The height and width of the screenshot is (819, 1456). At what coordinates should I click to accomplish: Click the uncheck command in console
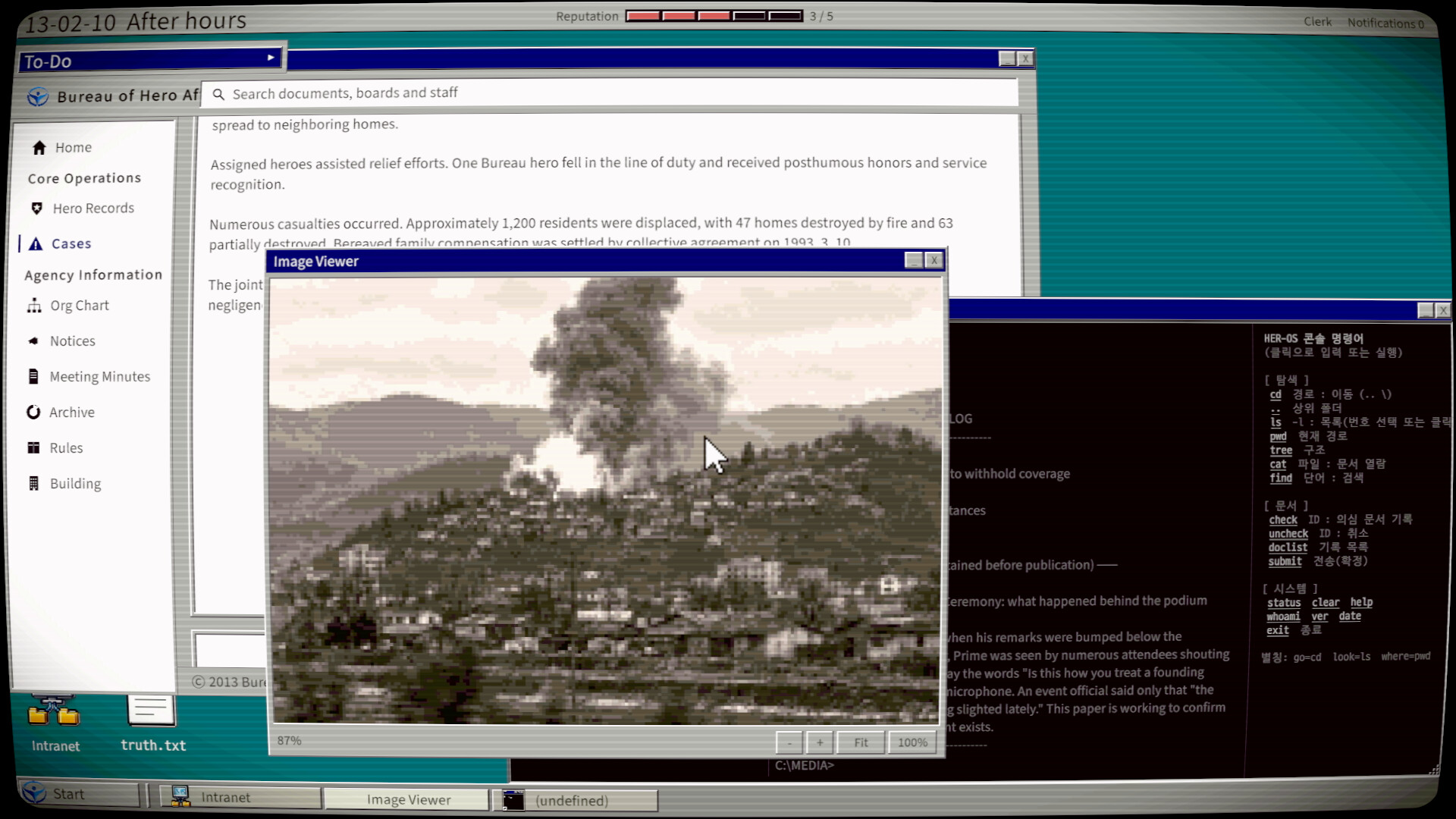coord(1288,533)
